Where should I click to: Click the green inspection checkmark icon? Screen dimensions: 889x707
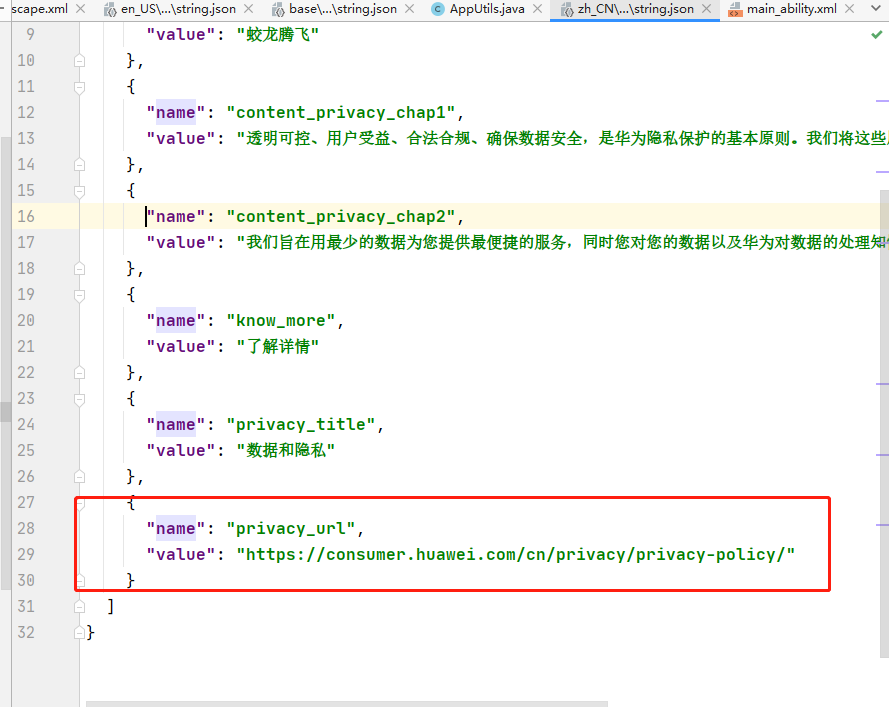876,35
